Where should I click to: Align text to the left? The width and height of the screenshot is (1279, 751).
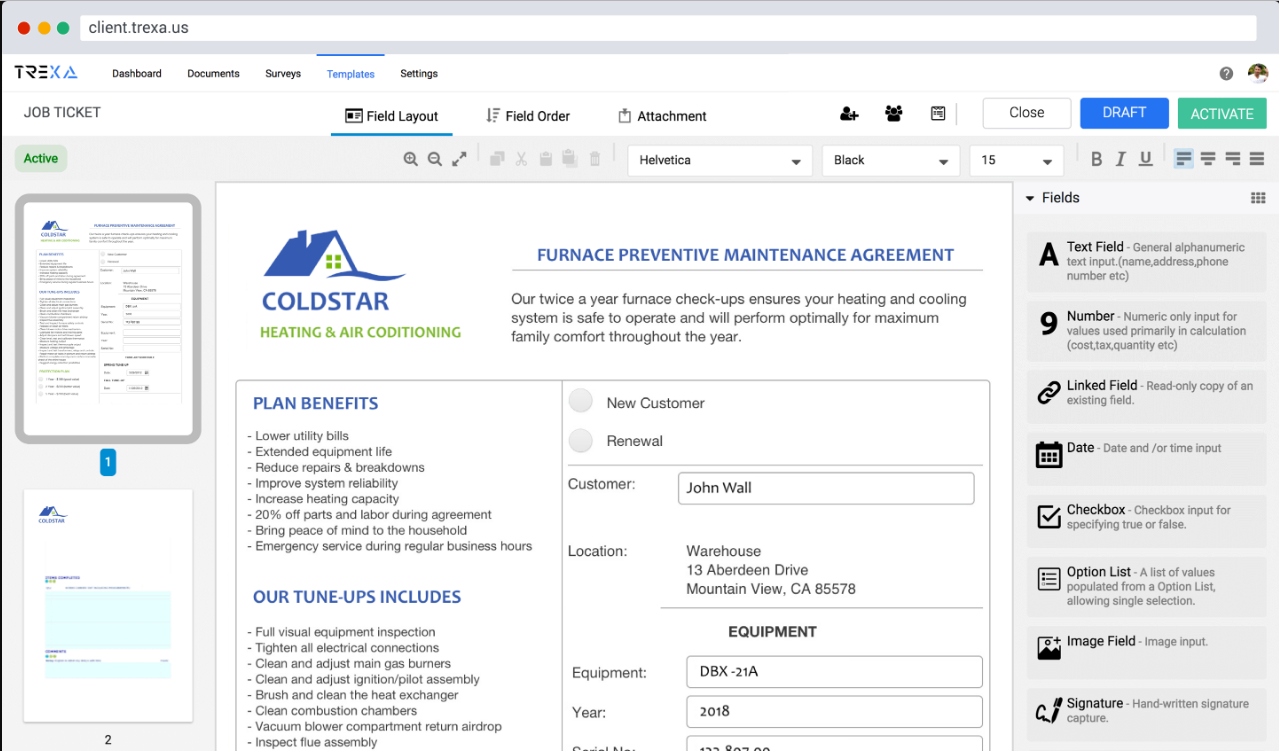(1184, 159)
